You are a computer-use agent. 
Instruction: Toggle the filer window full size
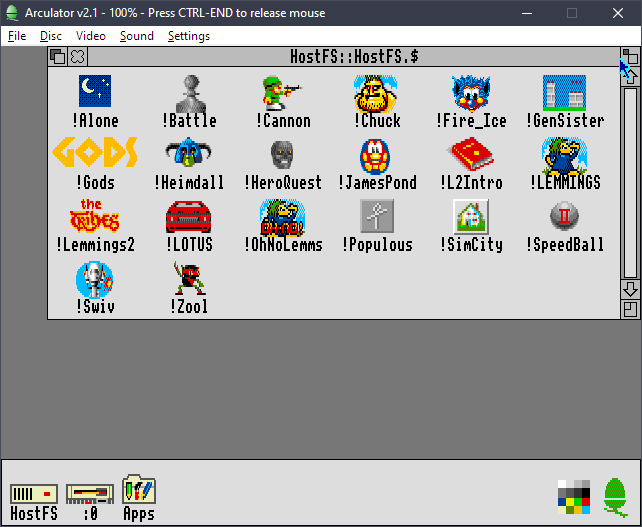630,56
